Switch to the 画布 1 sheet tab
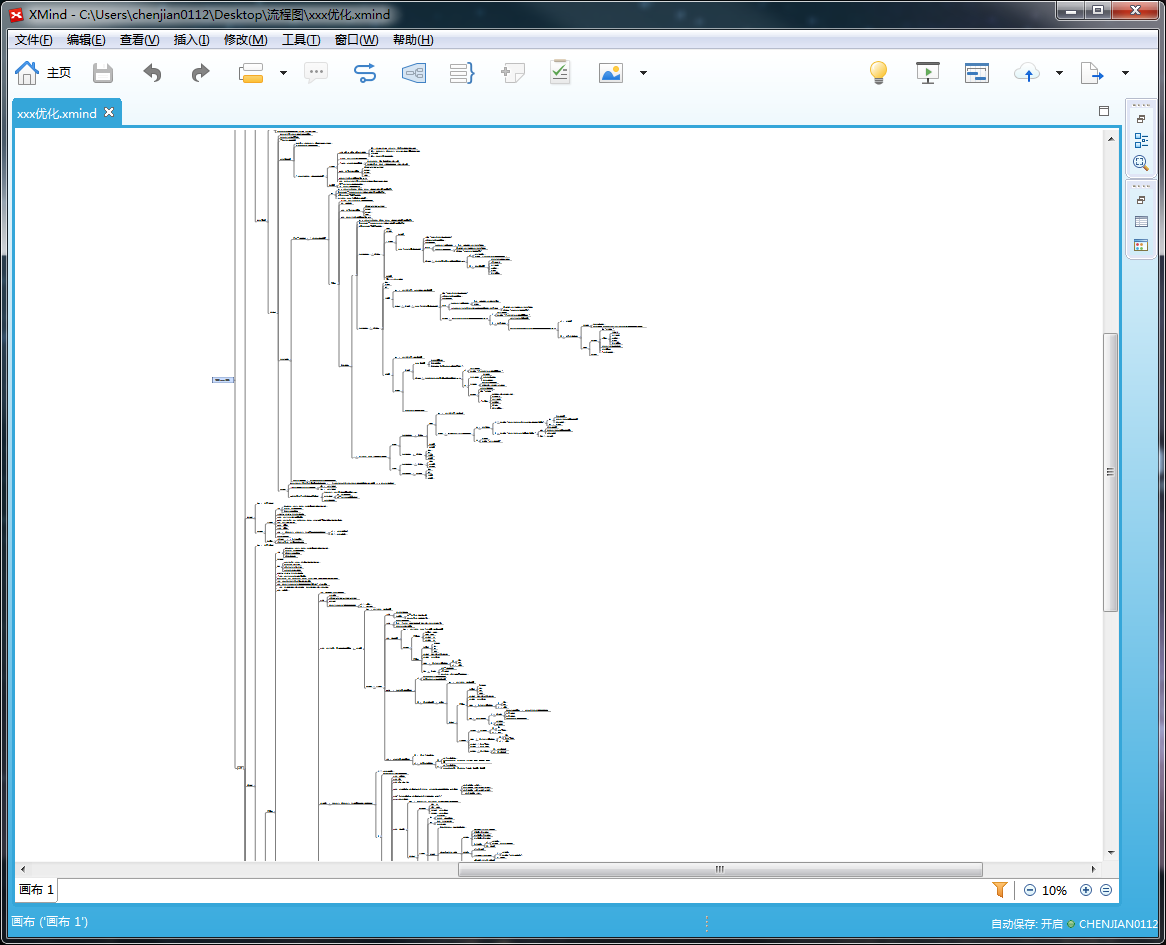 coord(36,890)
